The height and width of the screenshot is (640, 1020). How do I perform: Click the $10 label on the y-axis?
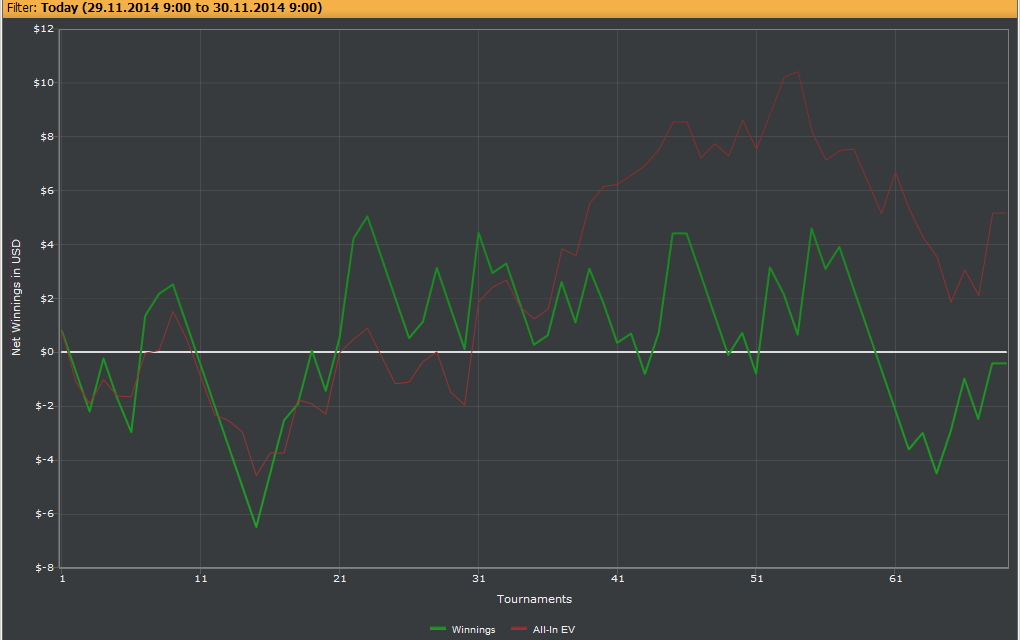43,83
